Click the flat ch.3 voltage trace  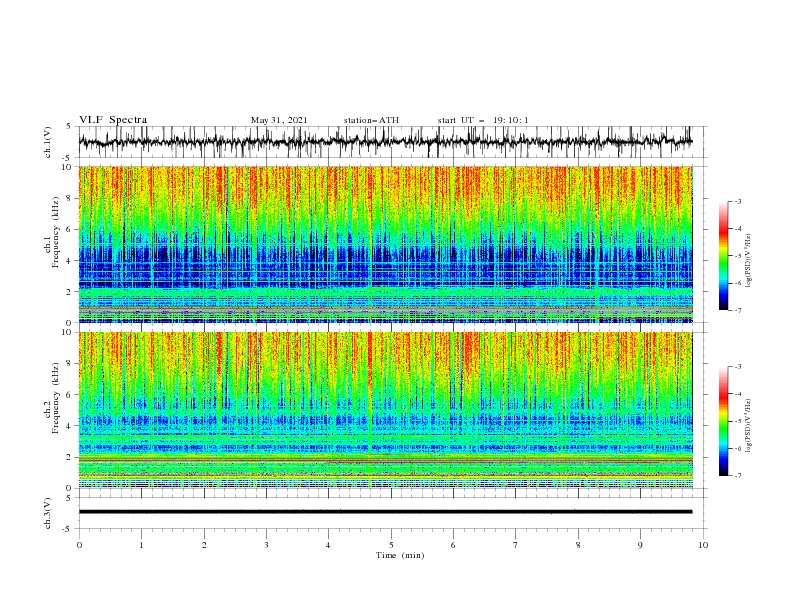pyautogui.click(x=385, y=512)
